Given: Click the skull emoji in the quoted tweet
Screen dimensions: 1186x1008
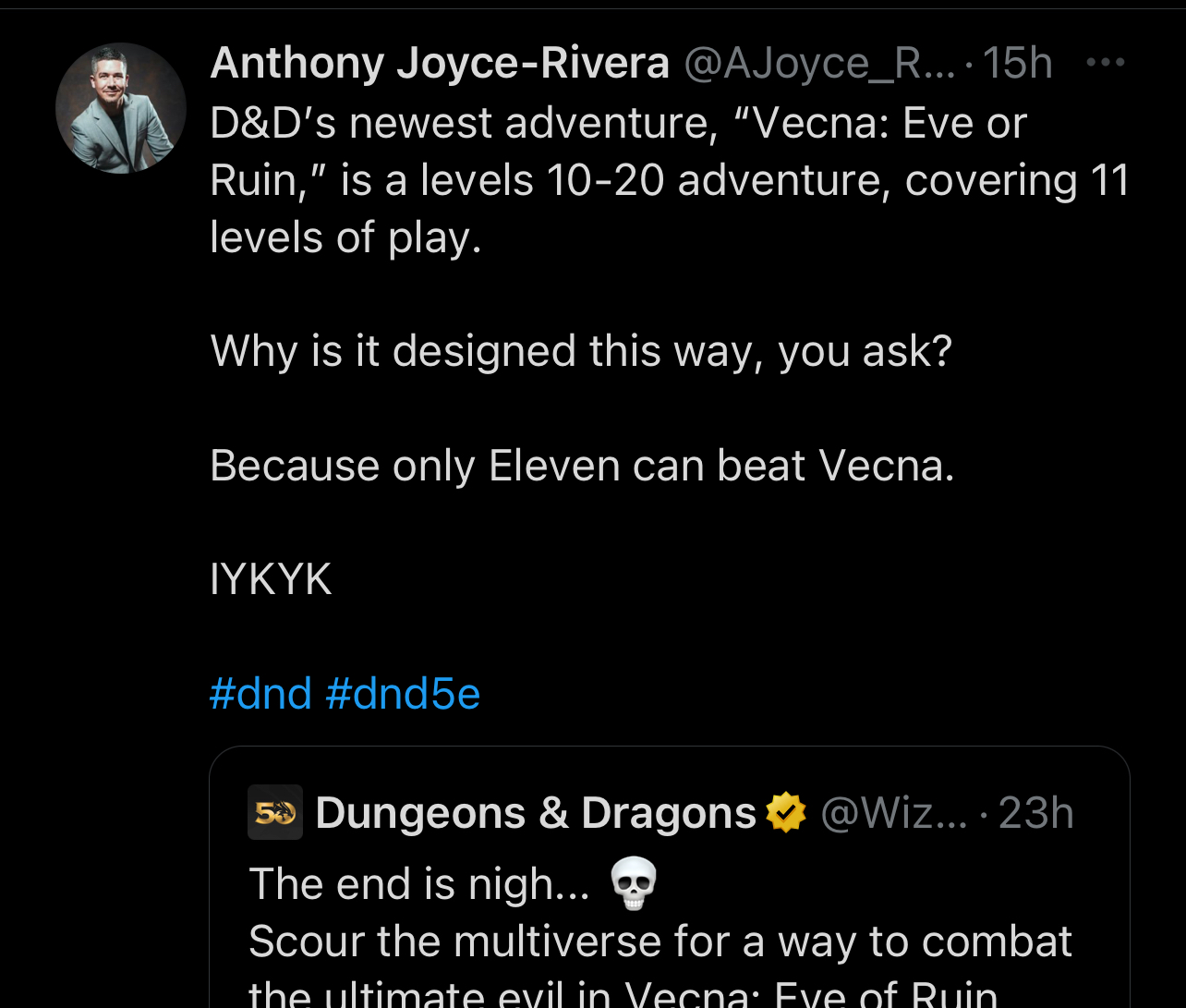Looking at the screenshot, I should click(635, 883).
